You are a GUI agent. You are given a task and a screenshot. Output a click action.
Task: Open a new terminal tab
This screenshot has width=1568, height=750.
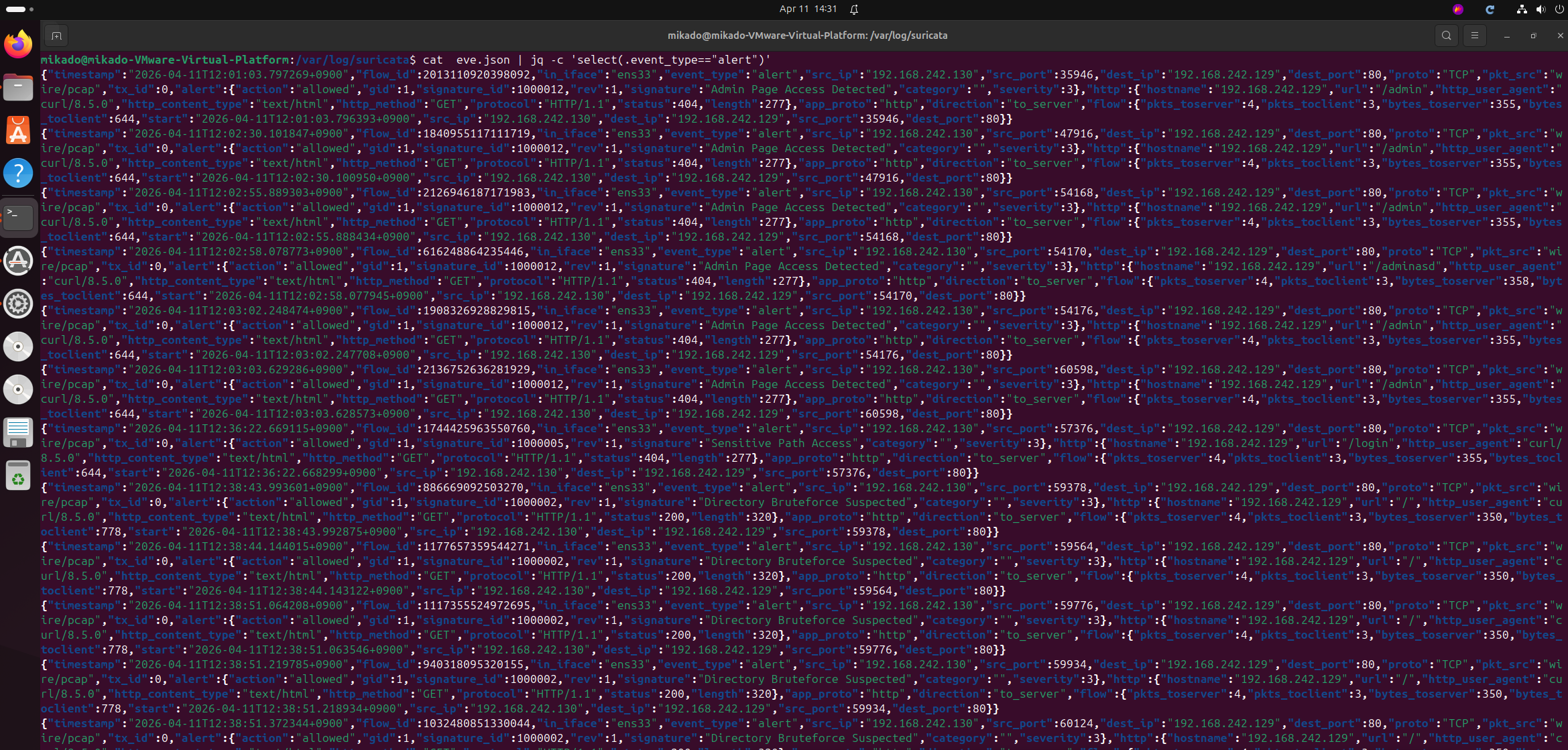56,36
